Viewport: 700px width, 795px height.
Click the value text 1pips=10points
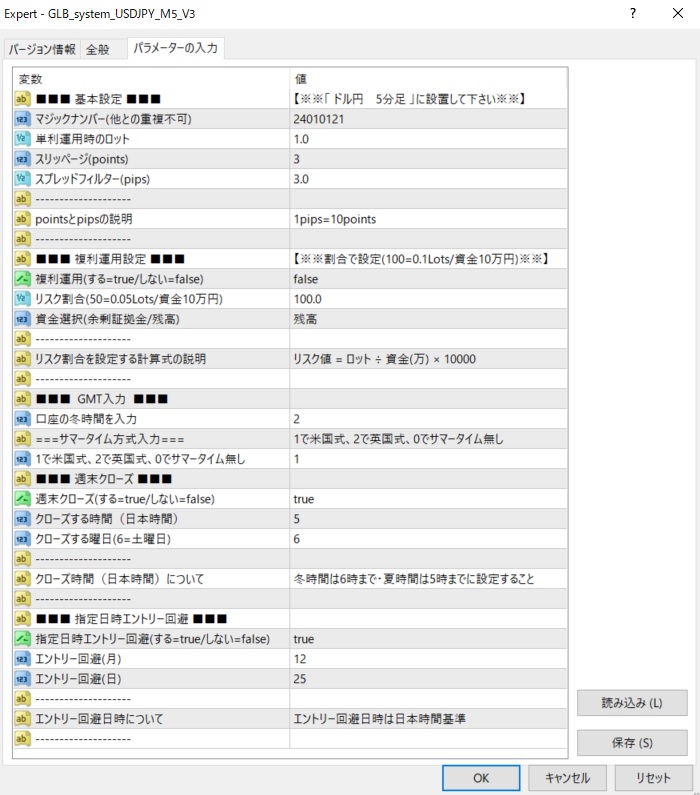pos(335,219)
